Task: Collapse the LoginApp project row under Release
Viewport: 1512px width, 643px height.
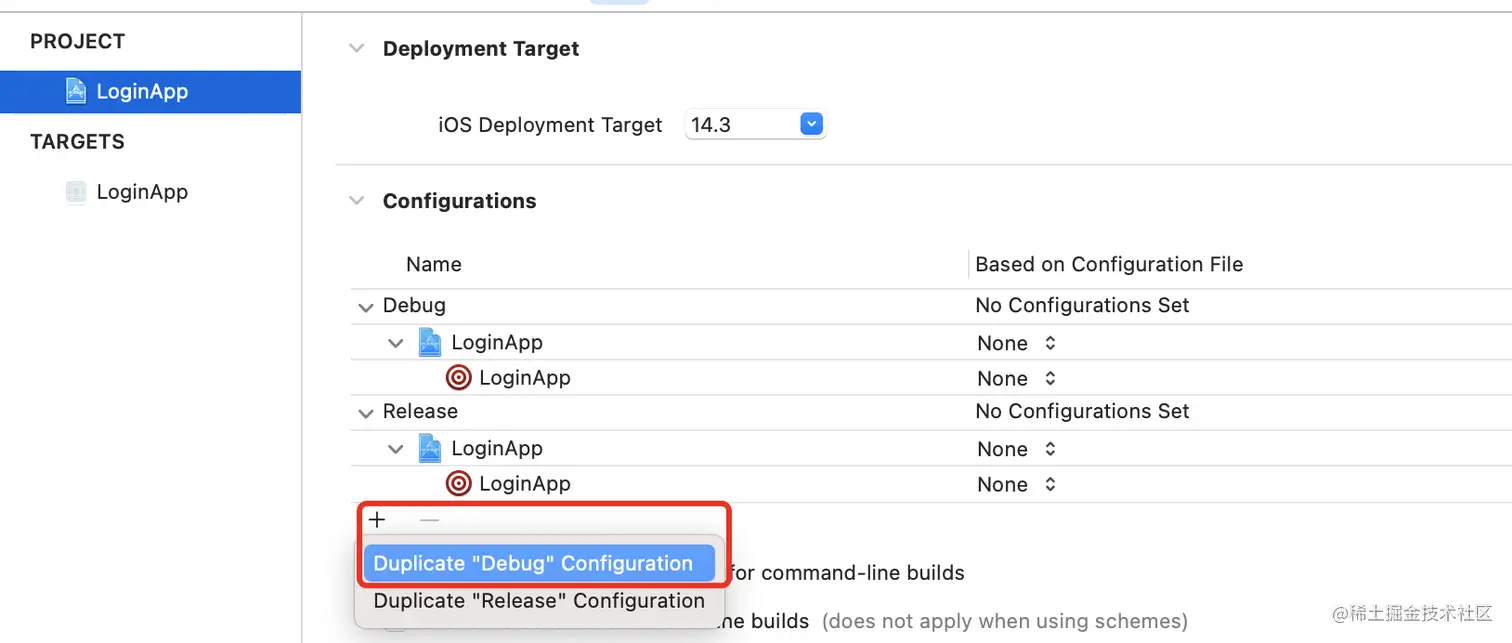Action: [396, 450]
